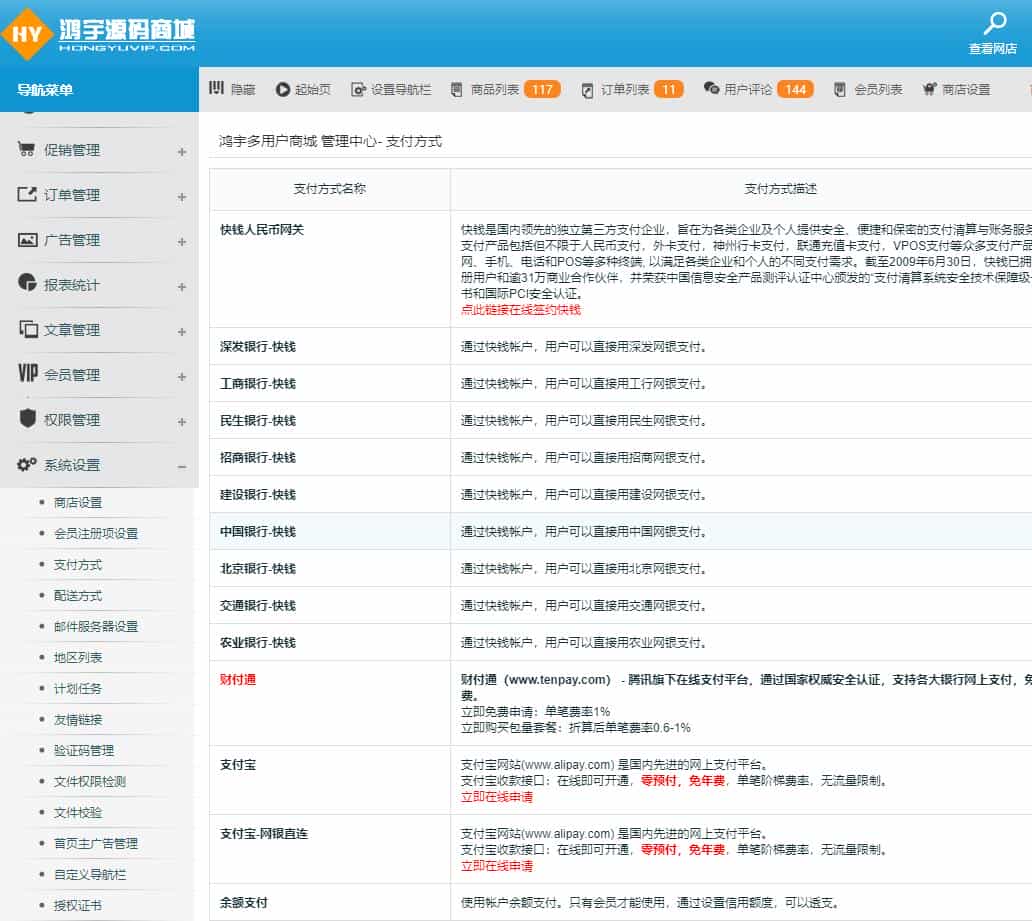The width and height of the screenshot is (1032, 921).
Task: Click the VIP icon for 会员管理
Action: [x=28, y=373]
